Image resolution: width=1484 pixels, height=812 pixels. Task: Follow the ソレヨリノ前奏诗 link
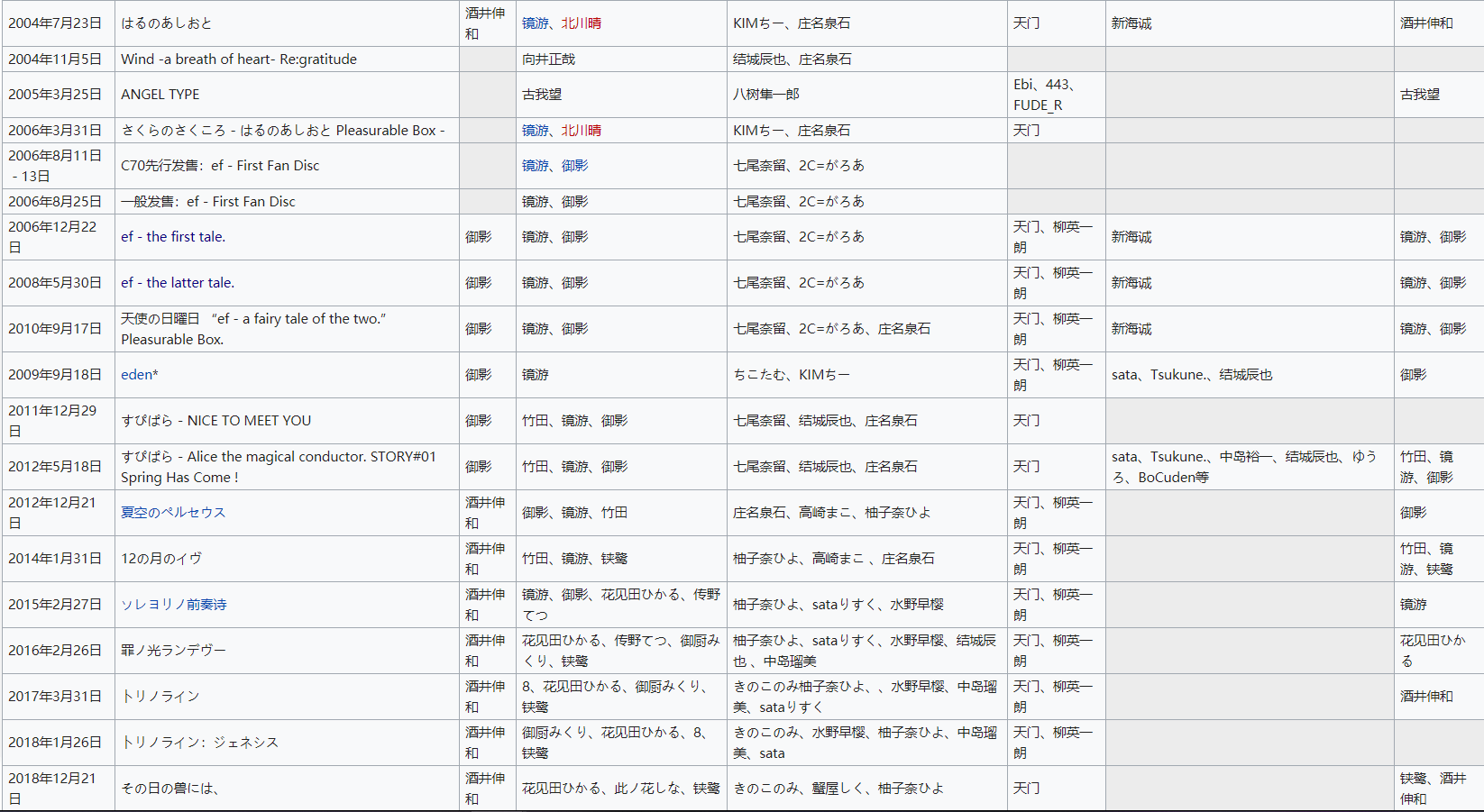pyautogui.click(x=173, y=605)
